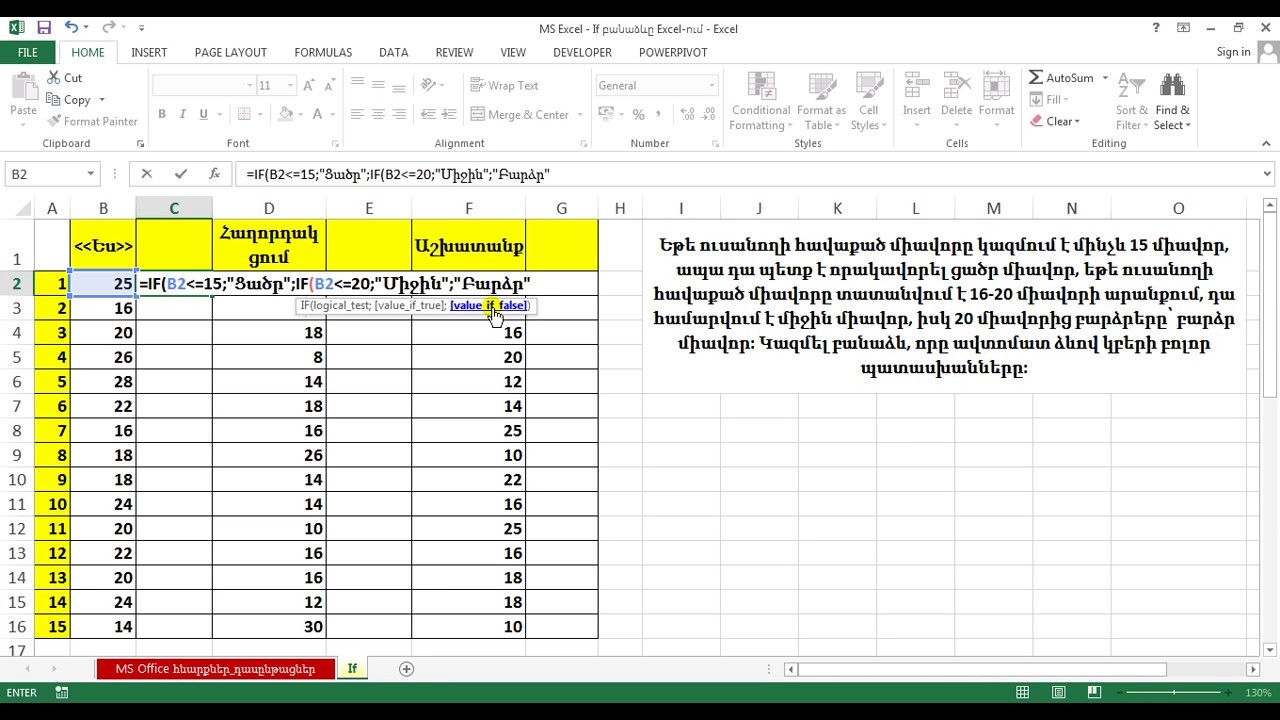Screen dimensions: 1280x720
Task: Click Sign in link
Action: coord(1233,52)
